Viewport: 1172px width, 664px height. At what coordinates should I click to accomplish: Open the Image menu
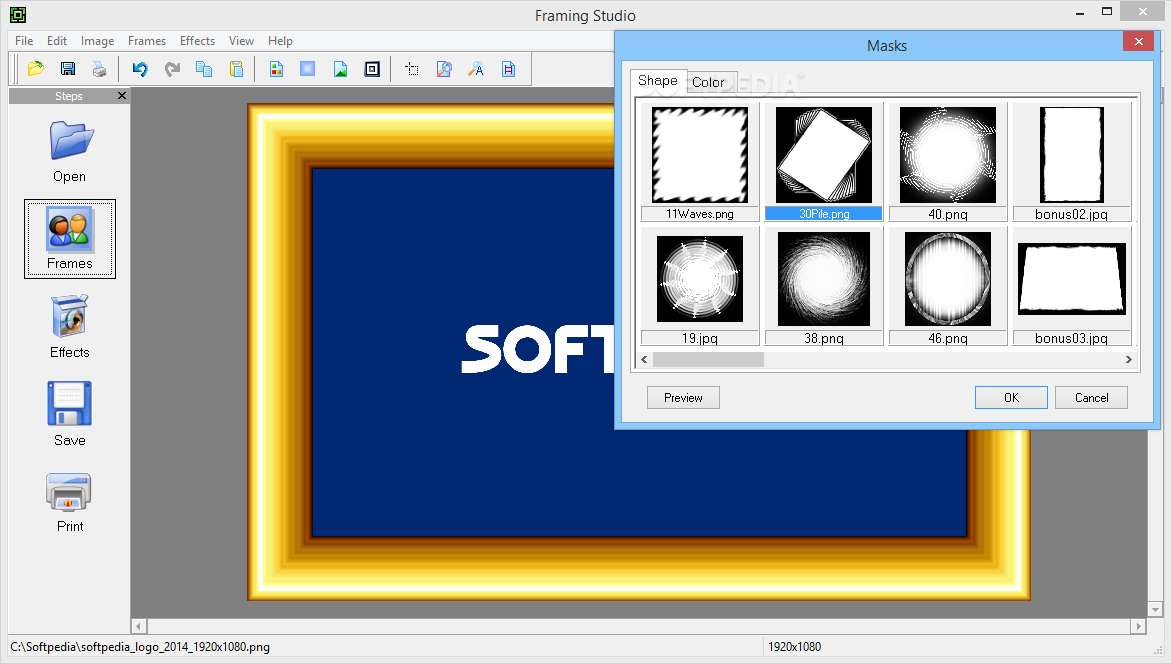point(97,41)
